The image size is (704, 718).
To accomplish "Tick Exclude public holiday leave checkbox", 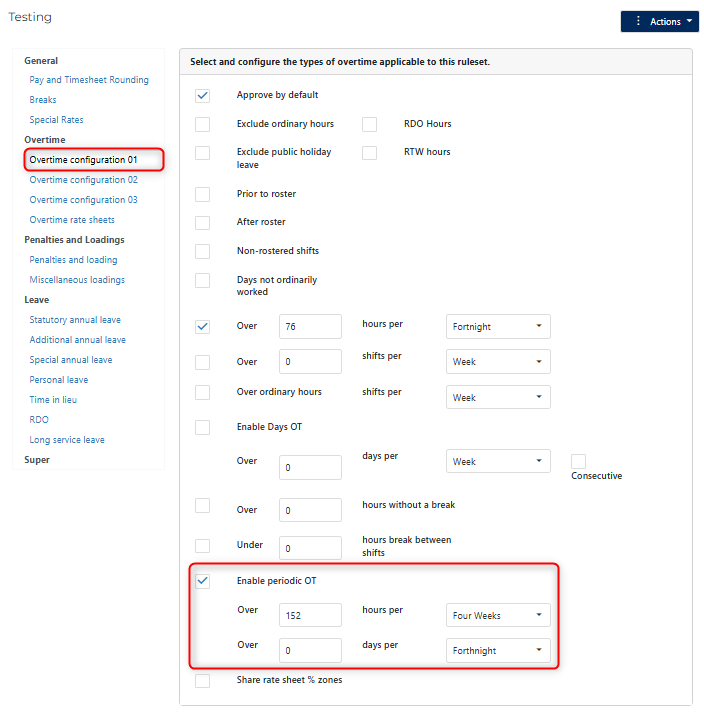I will click(202, 152).
